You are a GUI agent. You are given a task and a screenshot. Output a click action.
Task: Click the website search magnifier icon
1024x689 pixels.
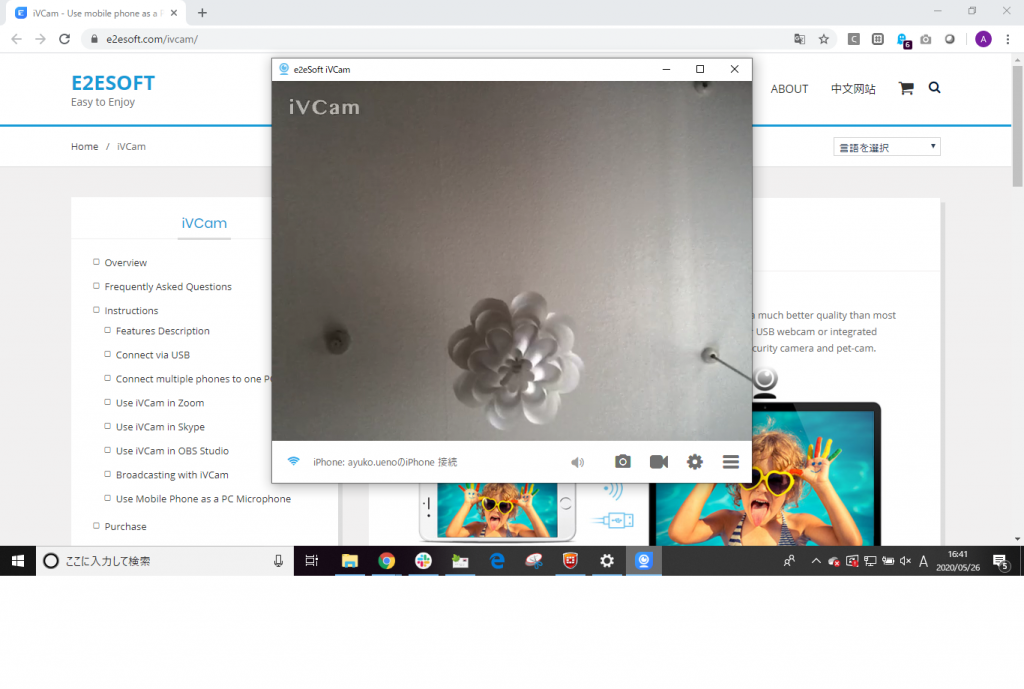[x=935, y=88]
